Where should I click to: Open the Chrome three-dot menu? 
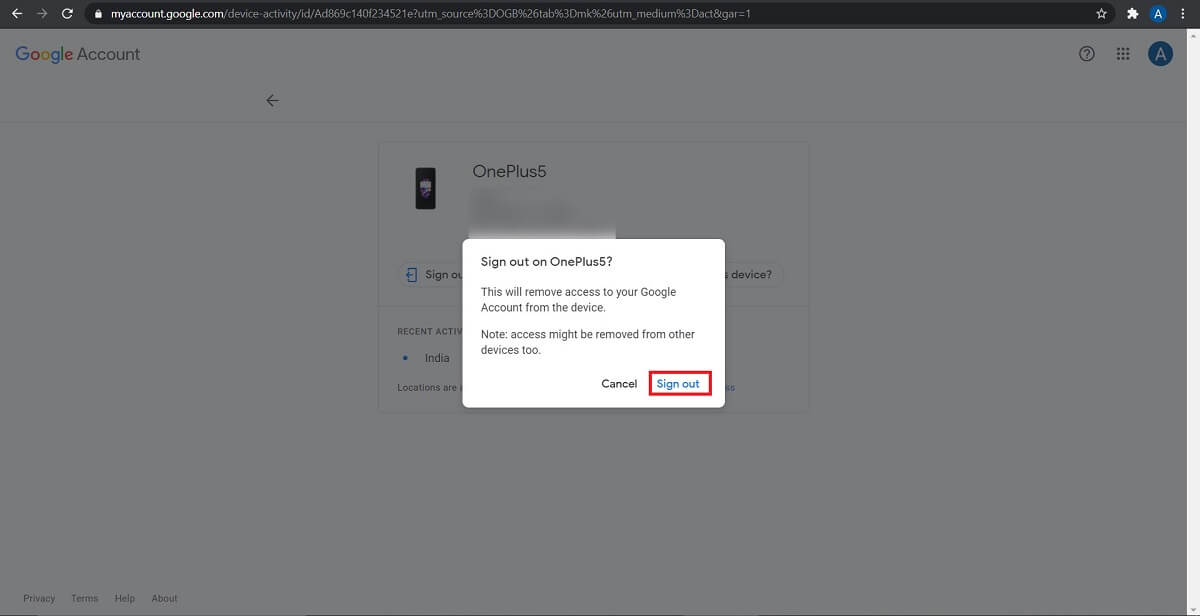pos(1185,14)
